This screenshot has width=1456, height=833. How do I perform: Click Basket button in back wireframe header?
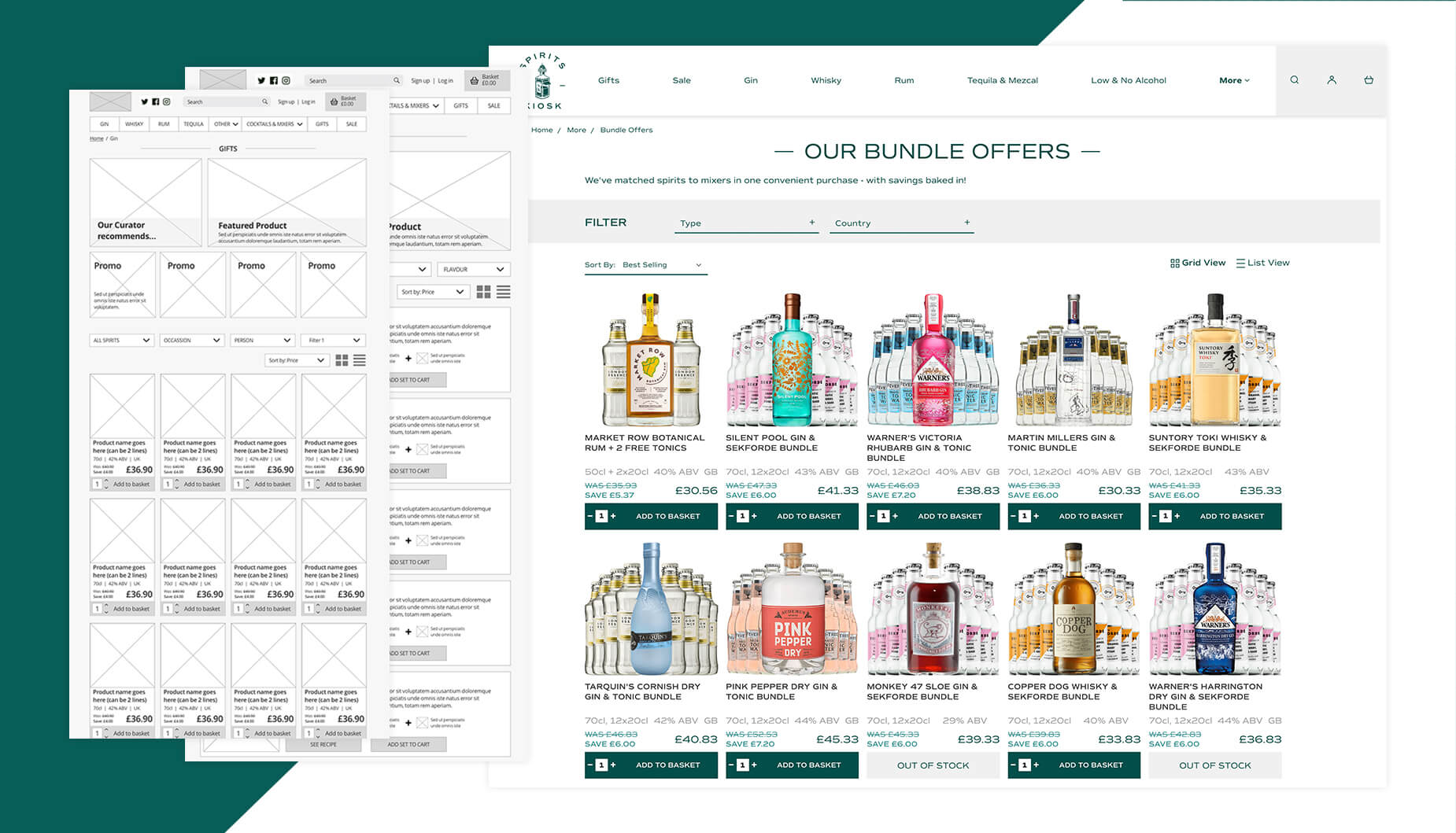488,80
